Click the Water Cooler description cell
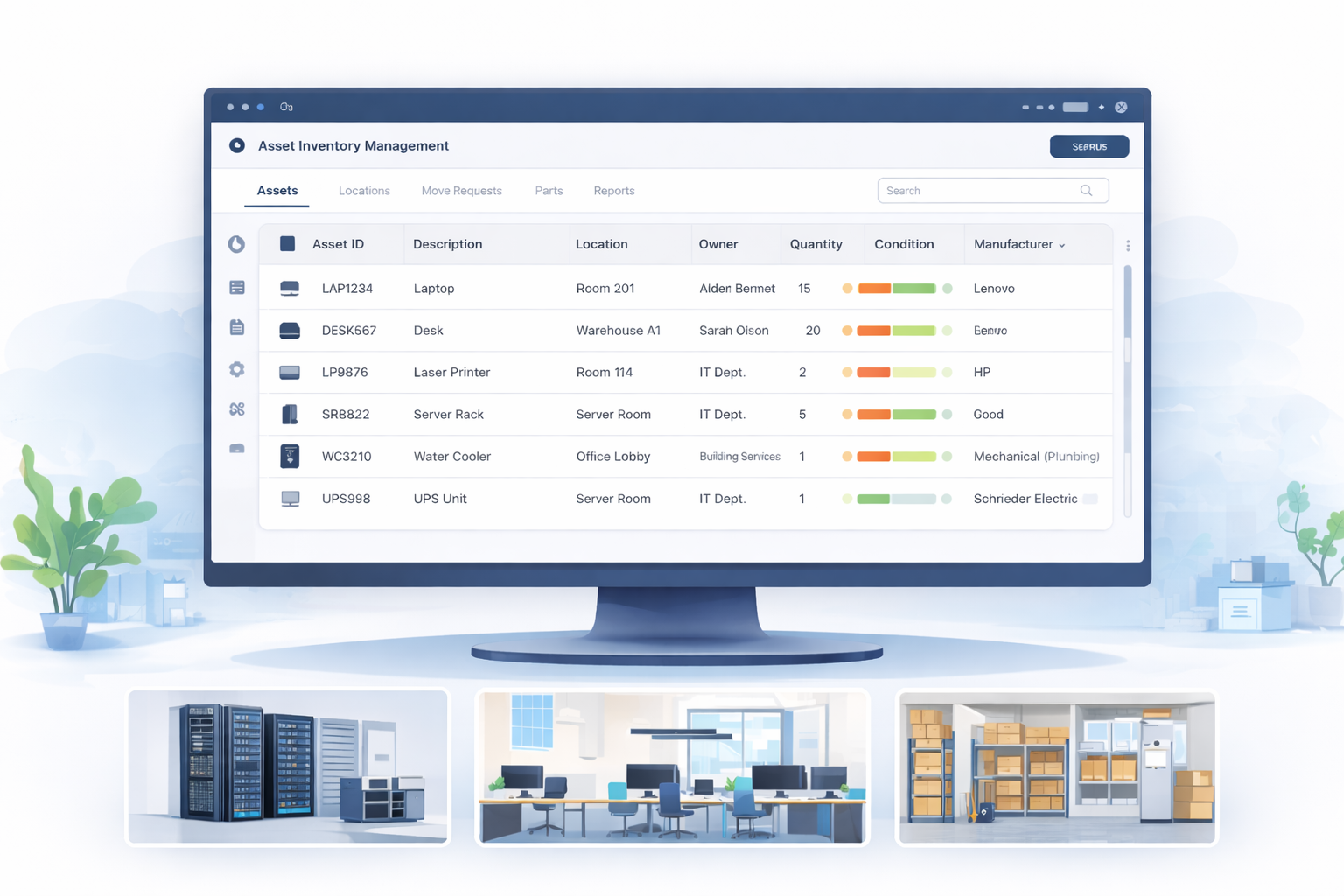Viewport: 1344px width, 896px height. (451, 456)
